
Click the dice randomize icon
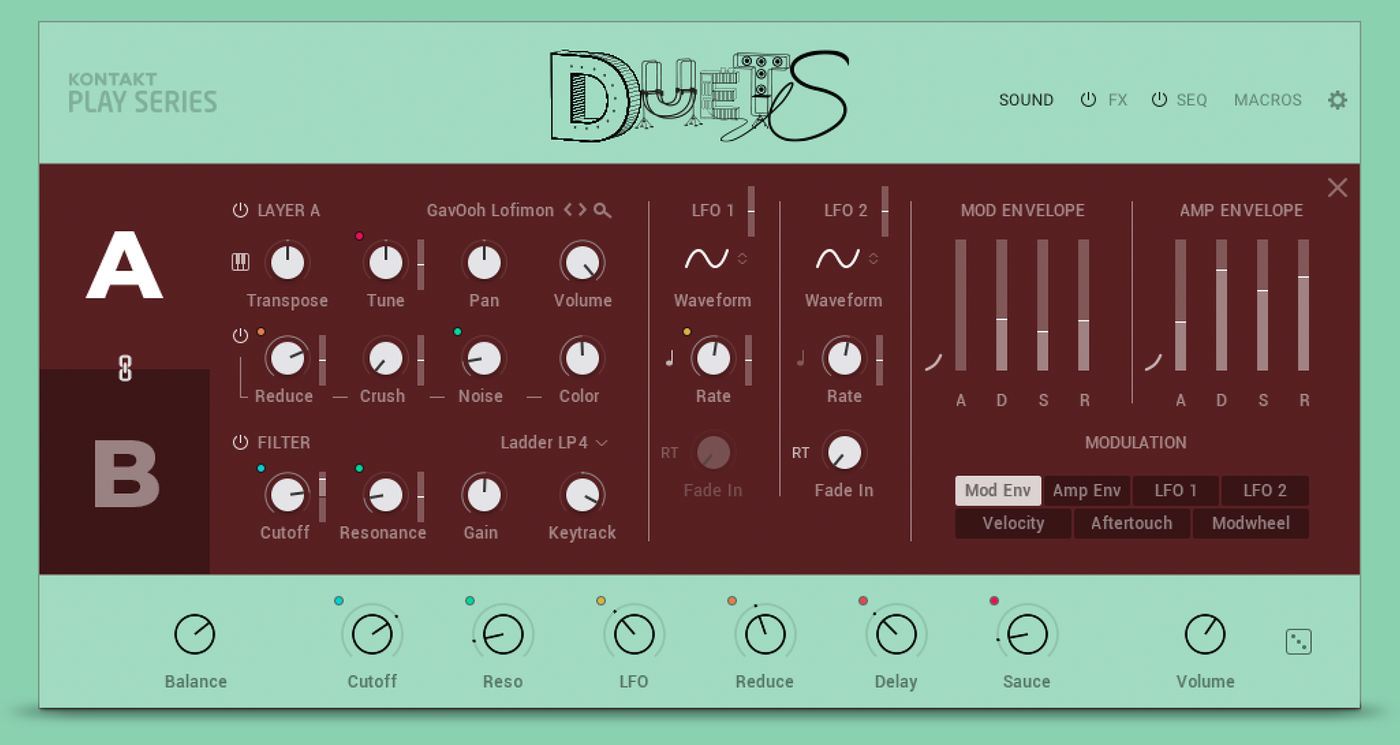1298,641
